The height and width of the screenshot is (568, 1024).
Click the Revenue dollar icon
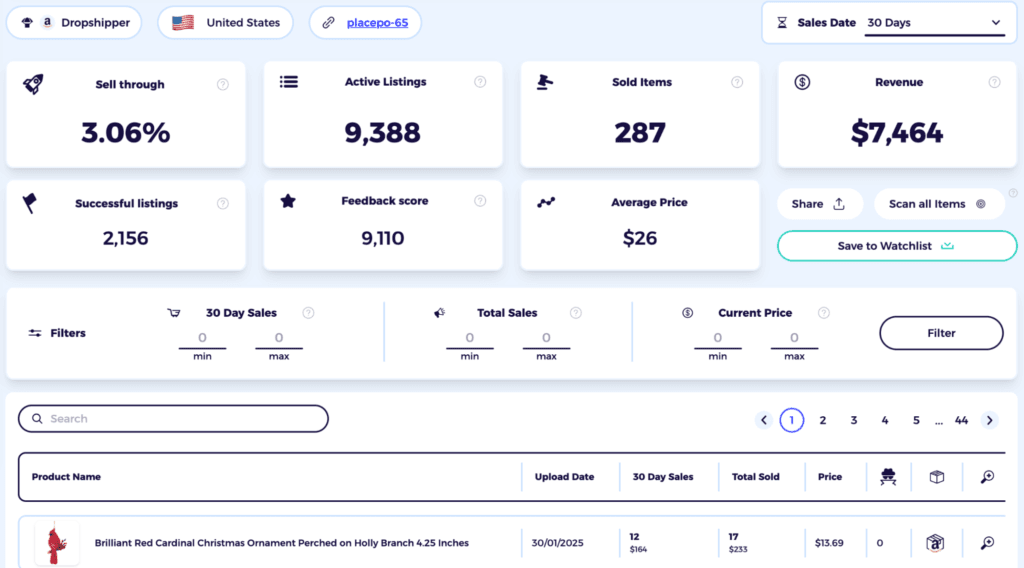tap(802, 82)
